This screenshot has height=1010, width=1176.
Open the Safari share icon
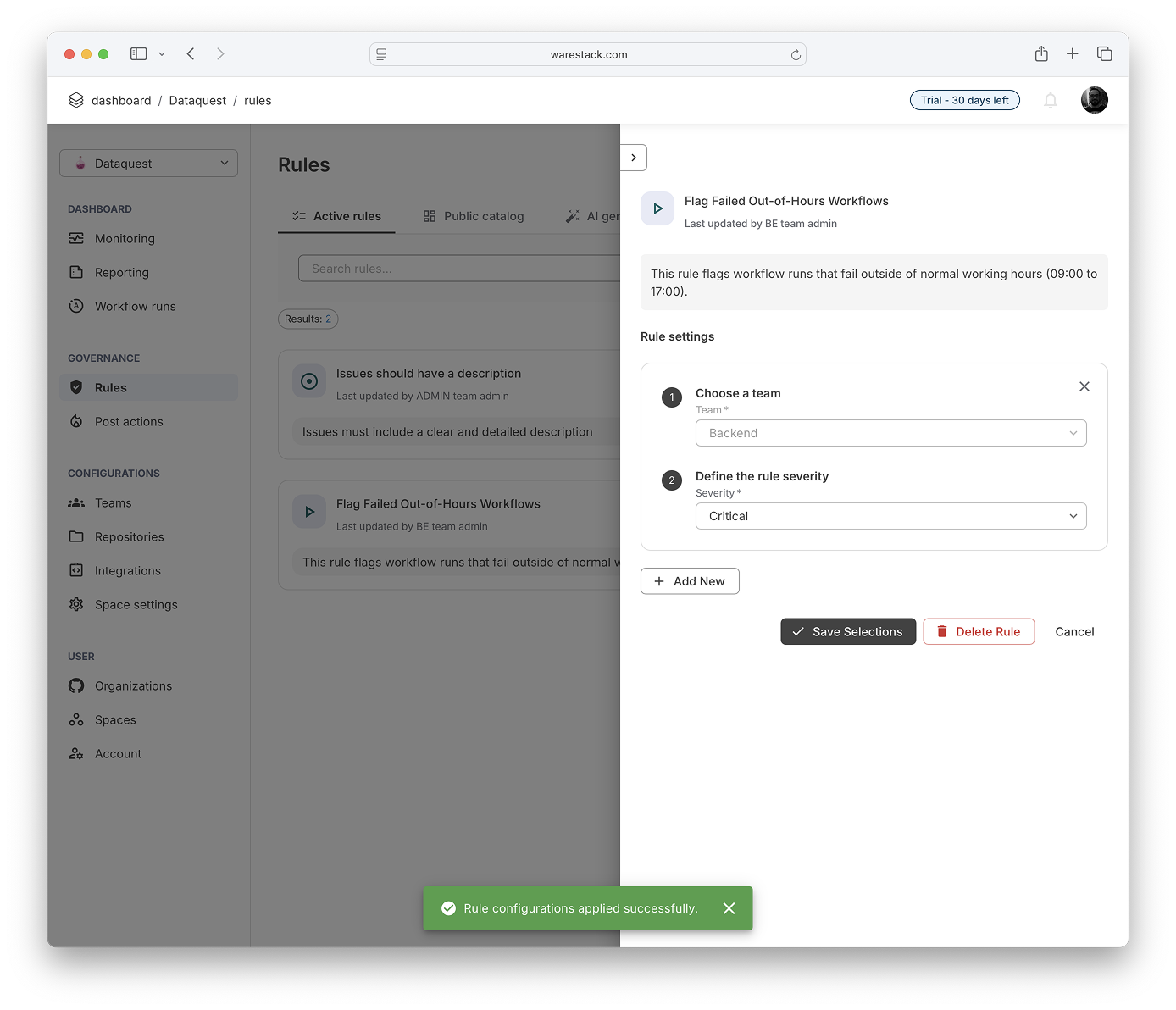1041,54
